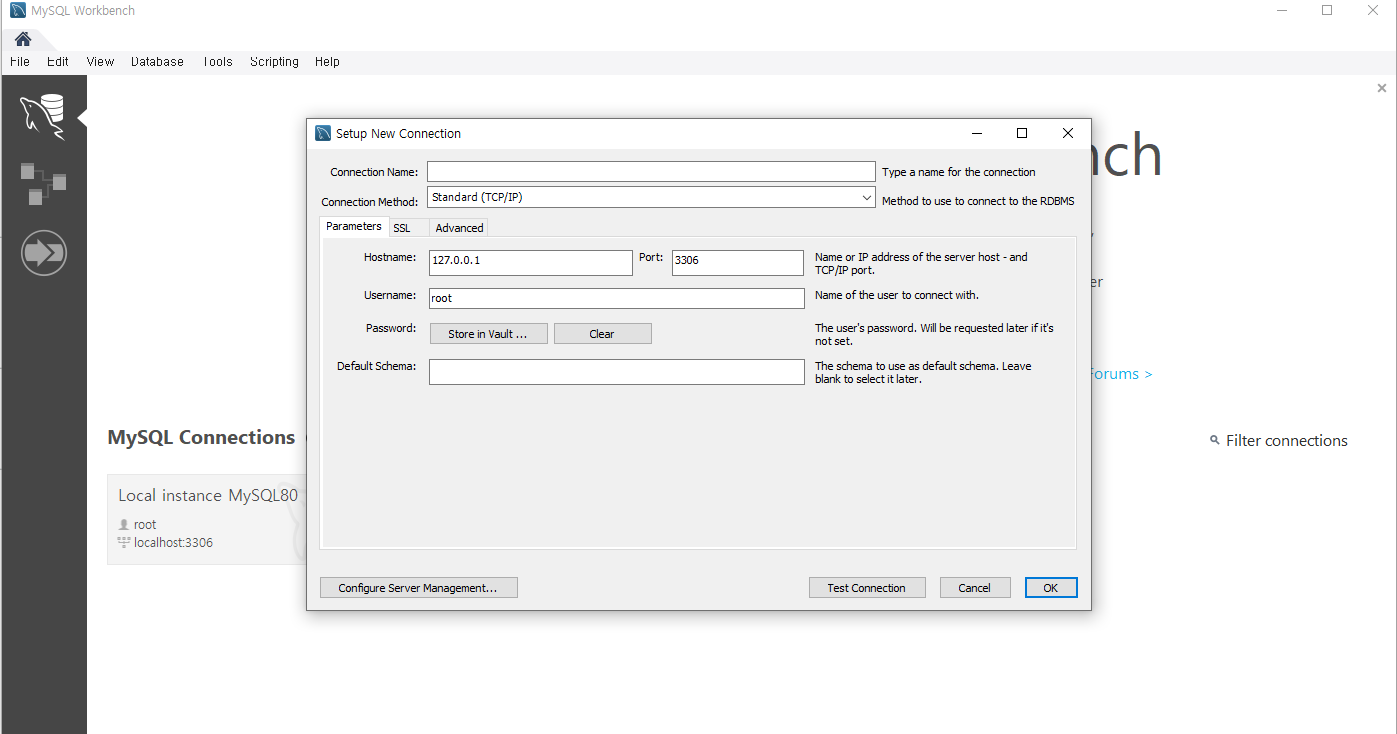Open Configure Server Management

point(418,588)
